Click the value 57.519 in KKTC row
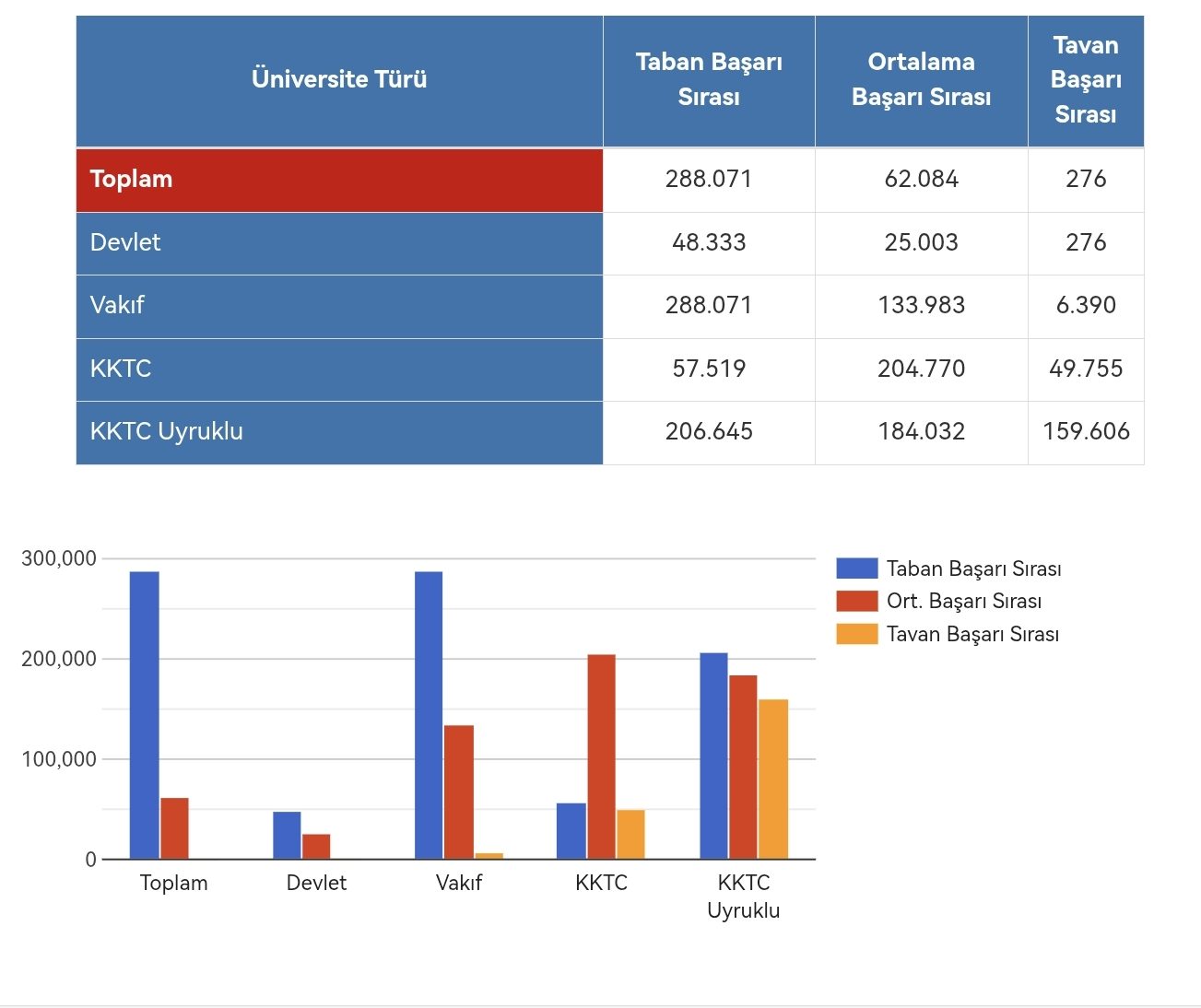Screen dimensions: 1201x1008 point(709,369)
